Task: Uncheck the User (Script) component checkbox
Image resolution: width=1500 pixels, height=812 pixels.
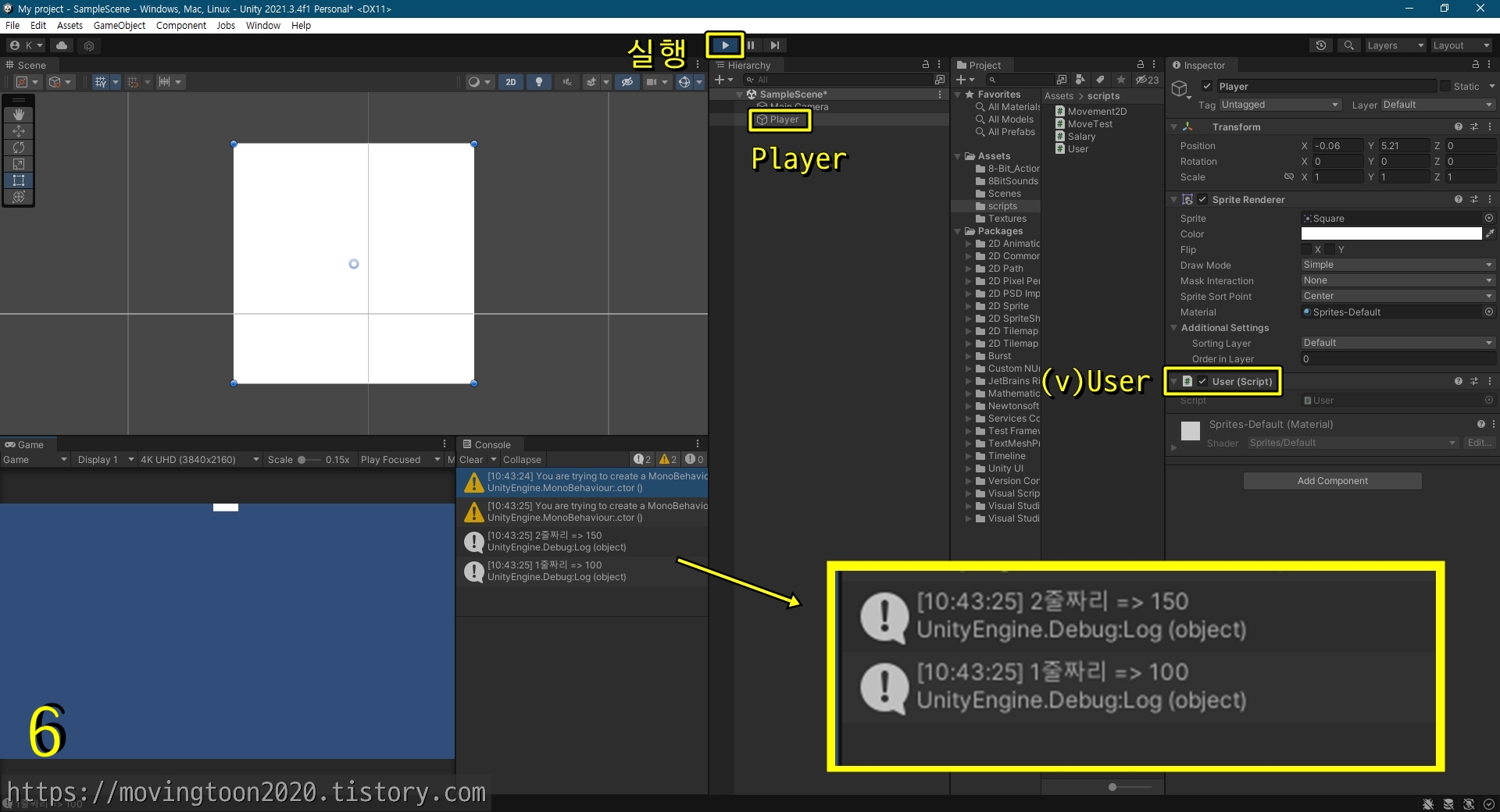Action: point(1202,382)
